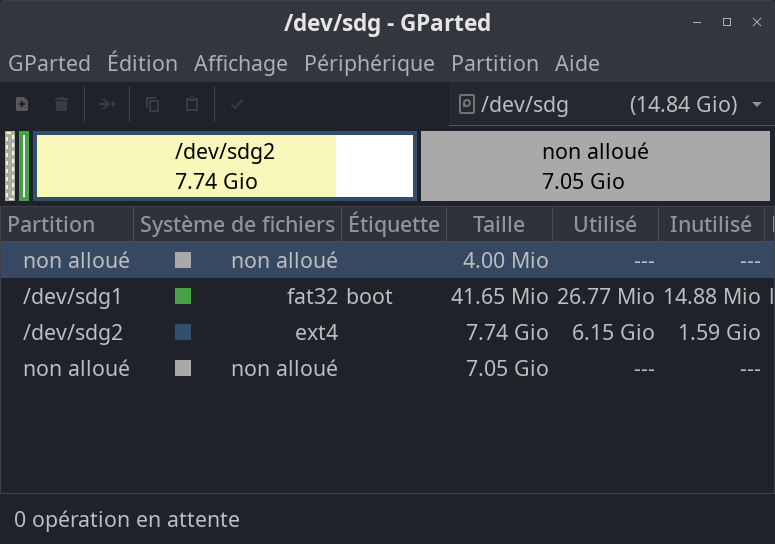This screenshot has height=544, width=775.
Task: Click the new partition toolbar icon
Action: point(22,104)
